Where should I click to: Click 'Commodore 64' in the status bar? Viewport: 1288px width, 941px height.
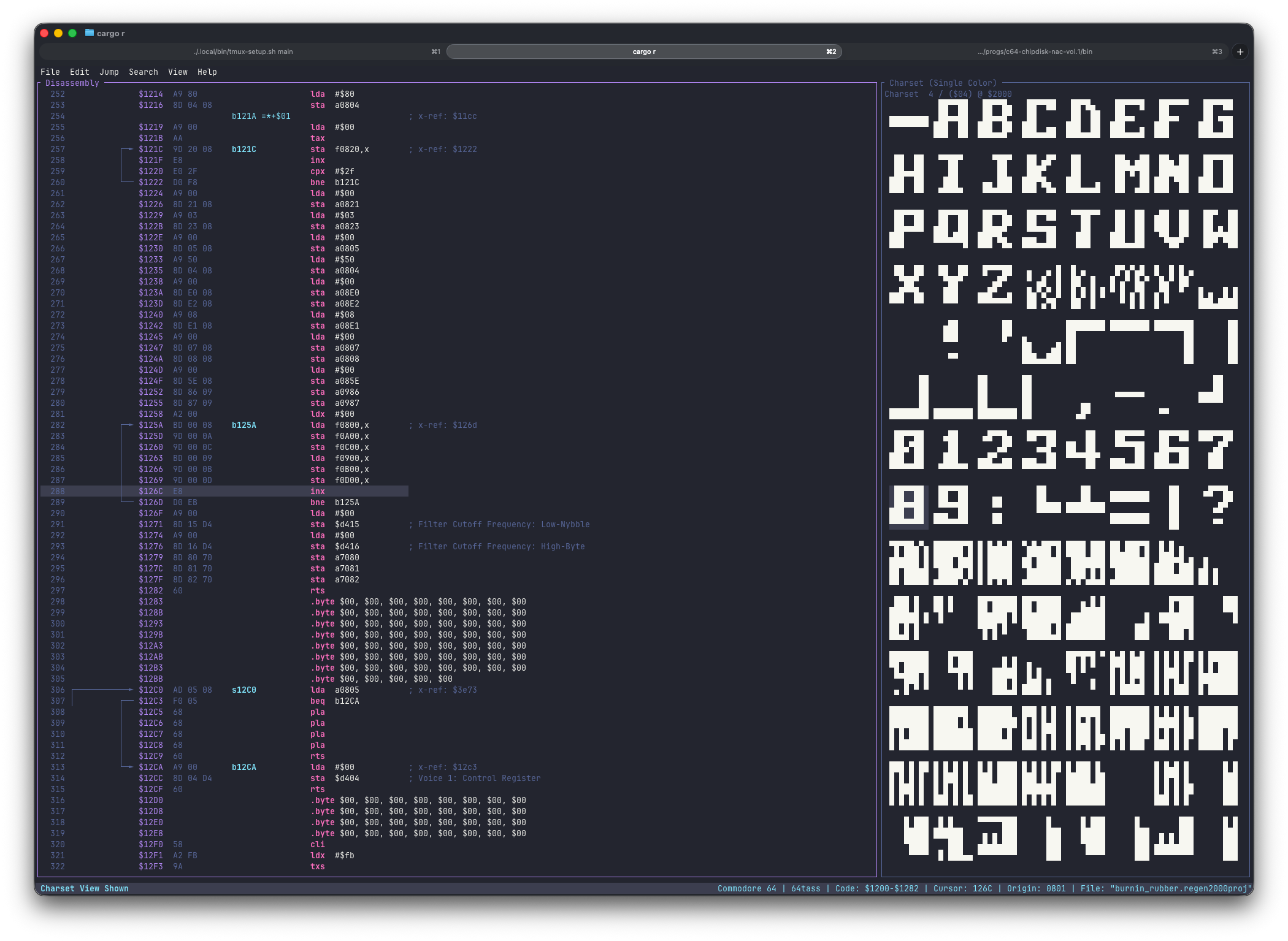(748, 888)
